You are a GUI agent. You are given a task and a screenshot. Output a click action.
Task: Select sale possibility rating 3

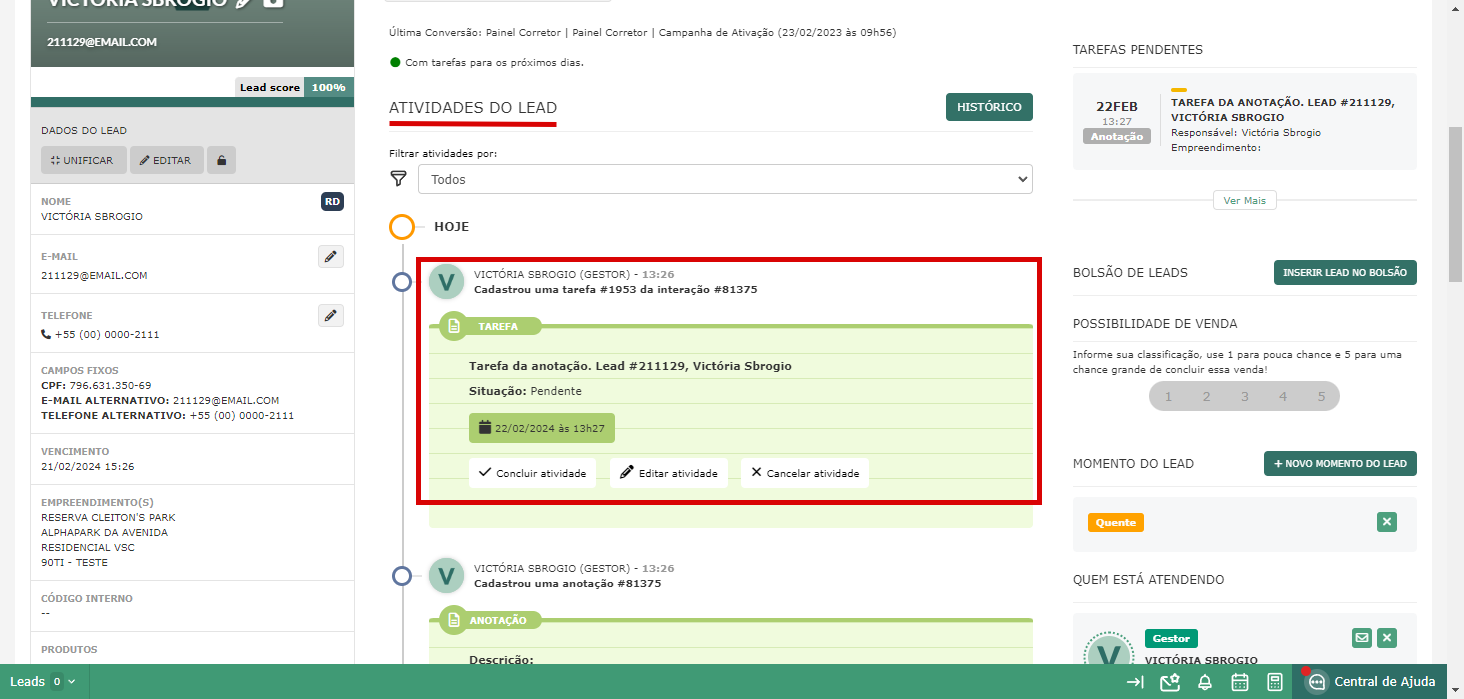click(1245, 397)
